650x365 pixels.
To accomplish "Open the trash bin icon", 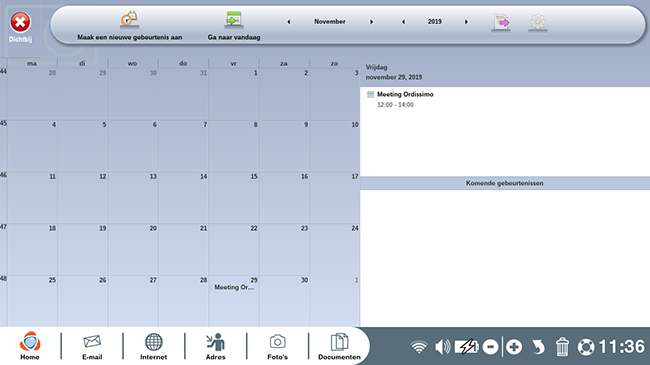I will [x=562, y=347].
